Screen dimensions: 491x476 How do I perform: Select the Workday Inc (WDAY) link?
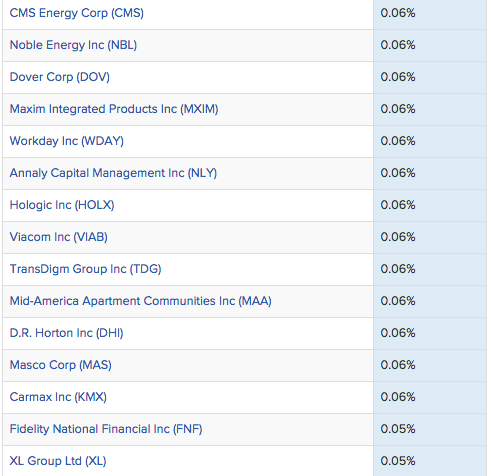coord(67,141)
